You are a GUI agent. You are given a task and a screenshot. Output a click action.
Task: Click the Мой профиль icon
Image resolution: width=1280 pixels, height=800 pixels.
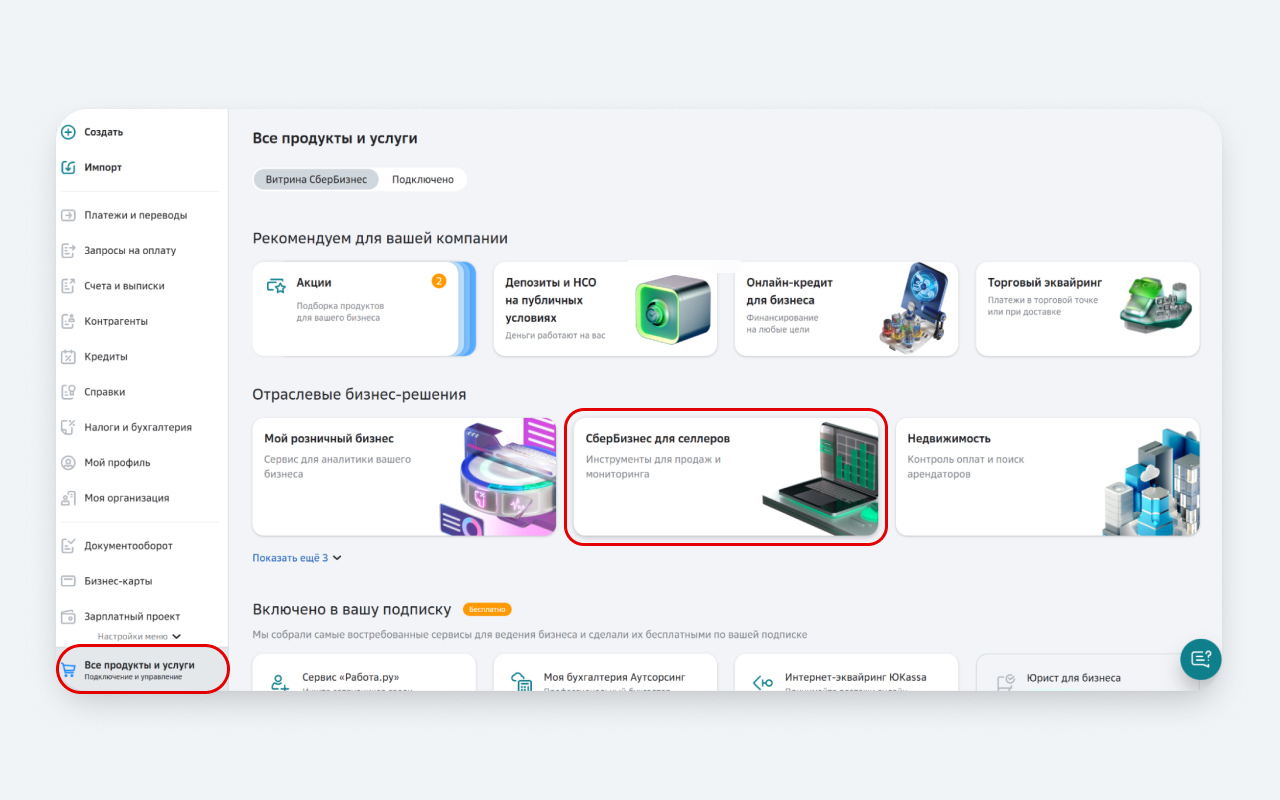click(68, 463)
